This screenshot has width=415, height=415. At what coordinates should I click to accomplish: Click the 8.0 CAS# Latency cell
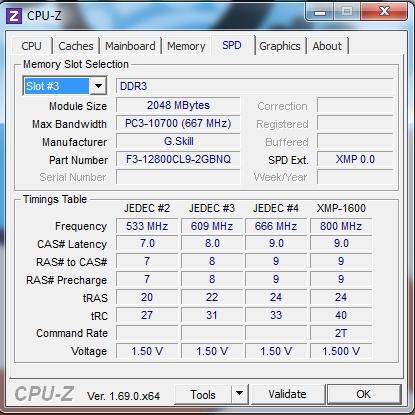click(x=212, y=244)
